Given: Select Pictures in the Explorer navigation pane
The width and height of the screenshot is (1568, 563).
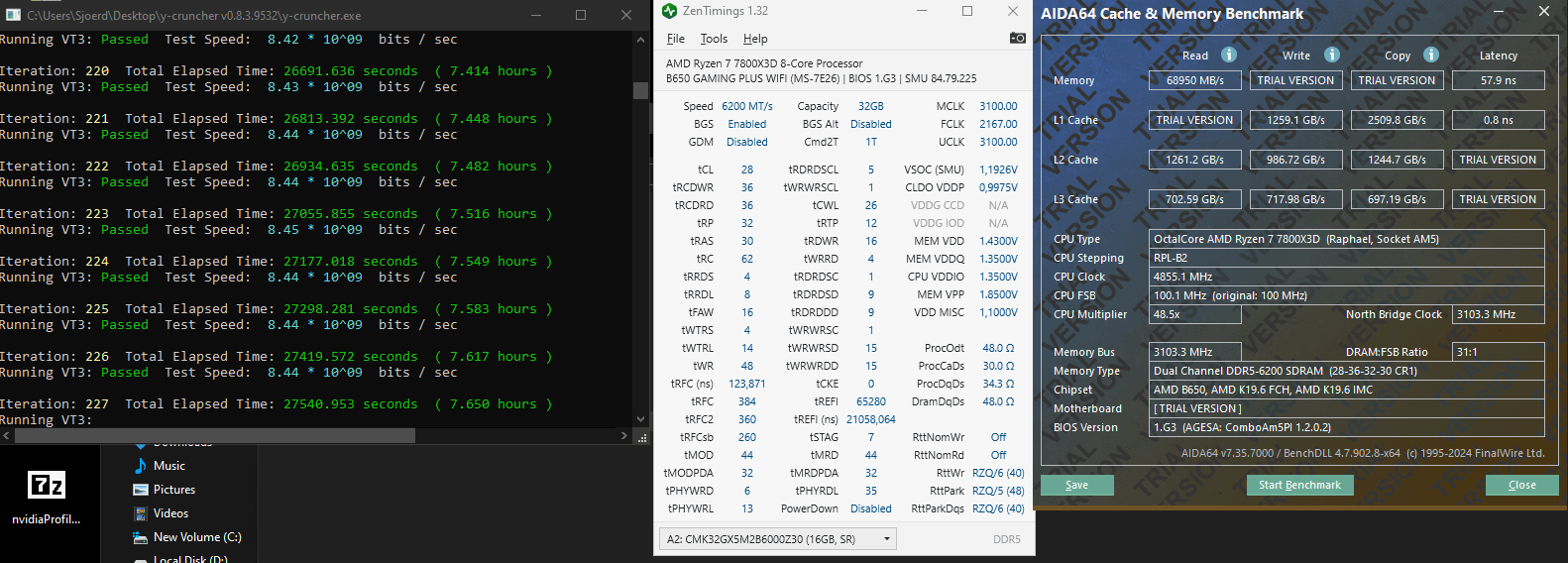Looking at the screenshot, I should pos(174,490).
